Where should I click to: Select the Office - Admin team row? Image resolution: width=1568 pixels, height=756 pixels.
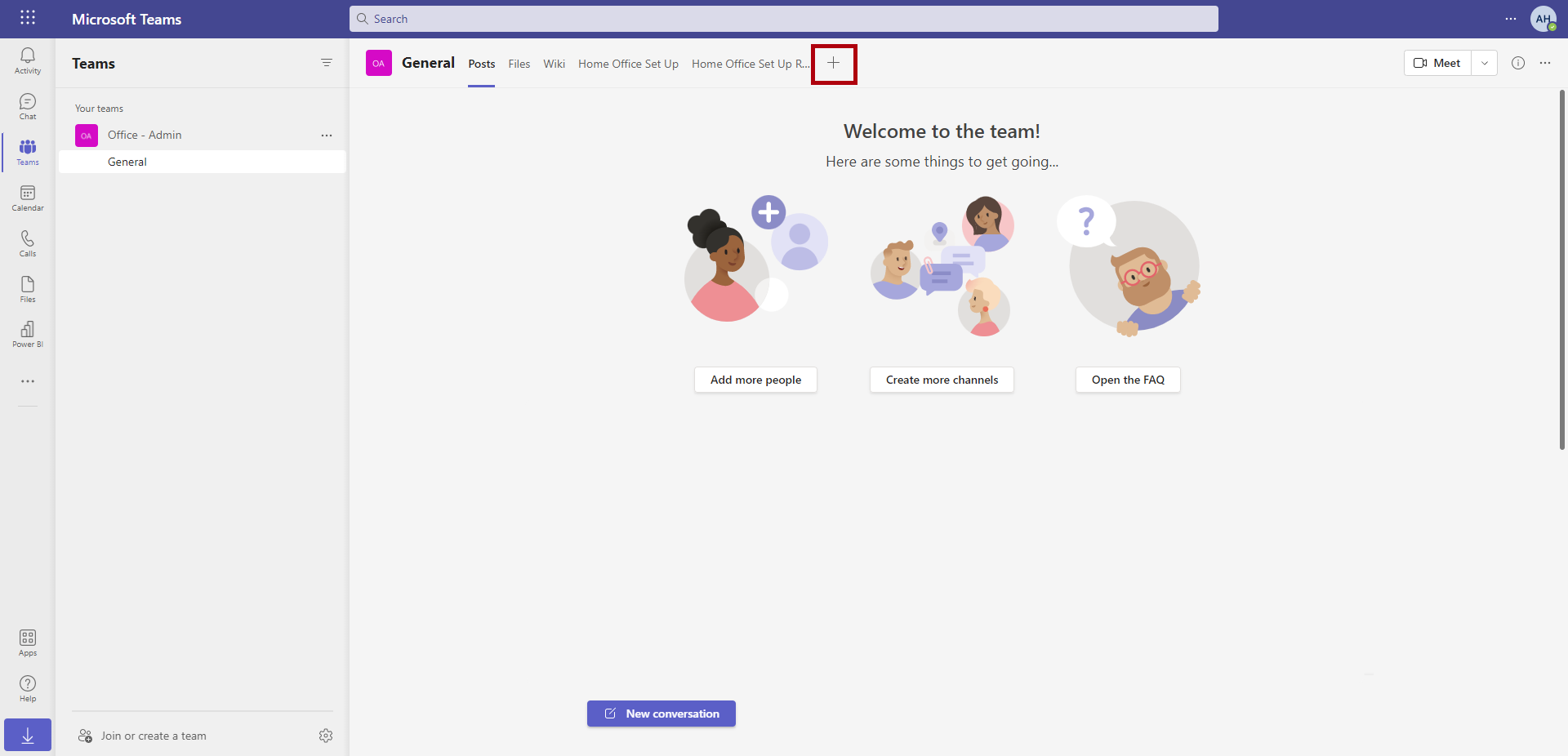tap(203, 136)
